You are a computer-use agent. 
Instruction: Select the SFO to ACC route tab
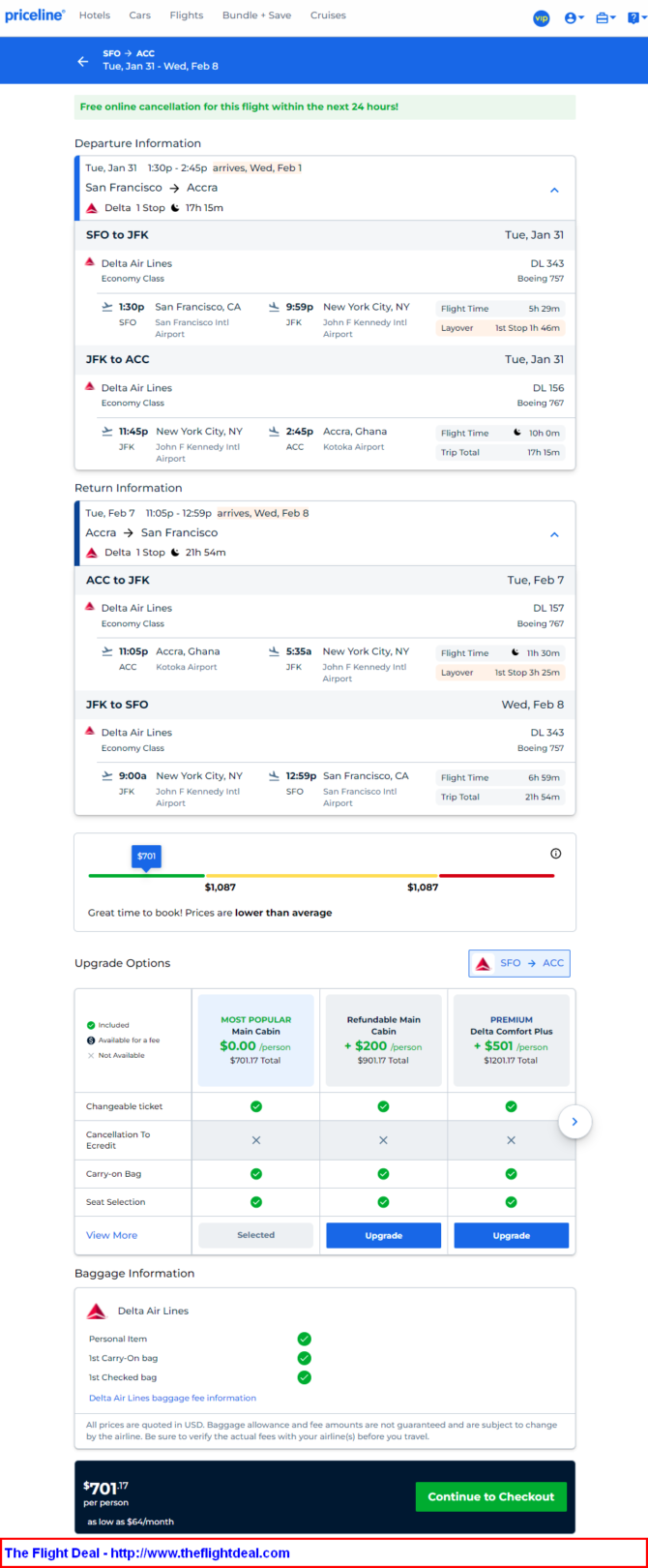[519, 963]
